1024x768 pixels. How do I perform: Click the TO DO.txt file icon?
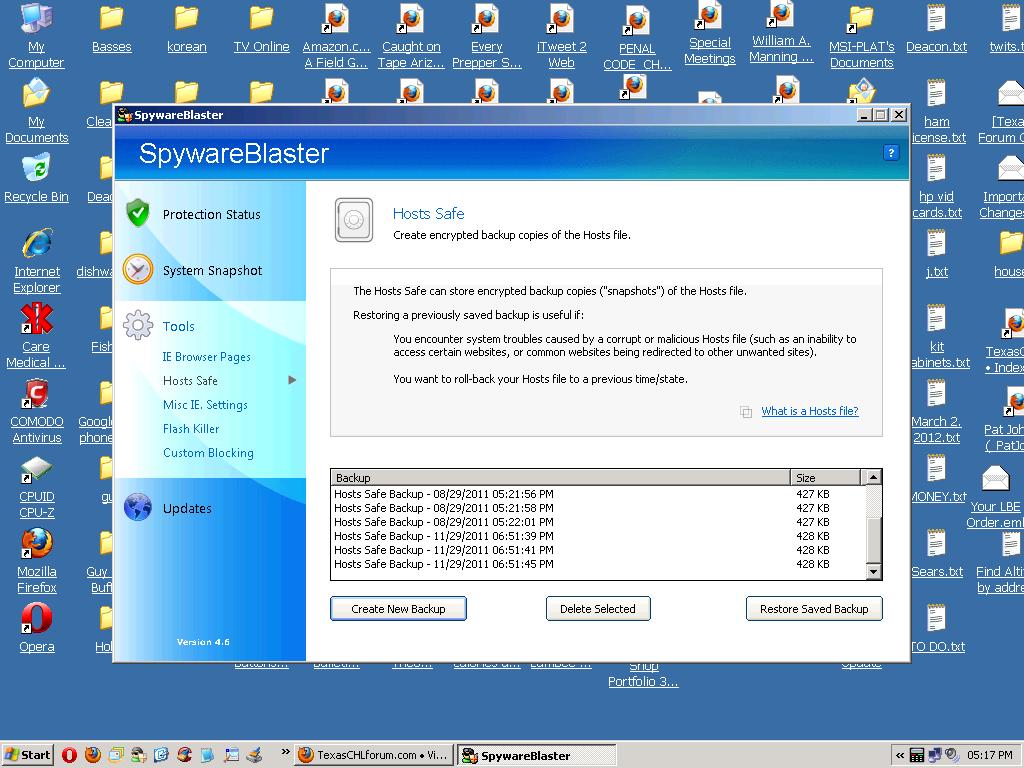936,618
